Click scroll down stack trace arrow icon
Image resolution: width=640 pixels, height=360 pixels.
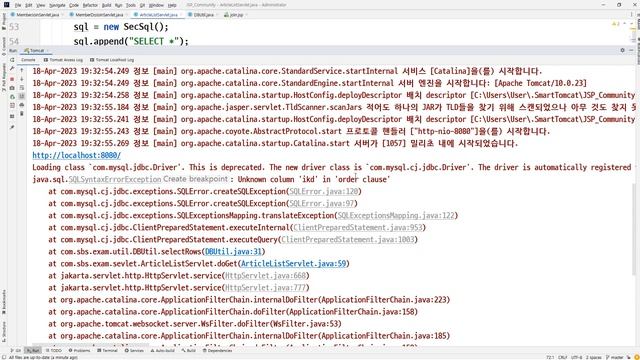click(x=22, y=79)
